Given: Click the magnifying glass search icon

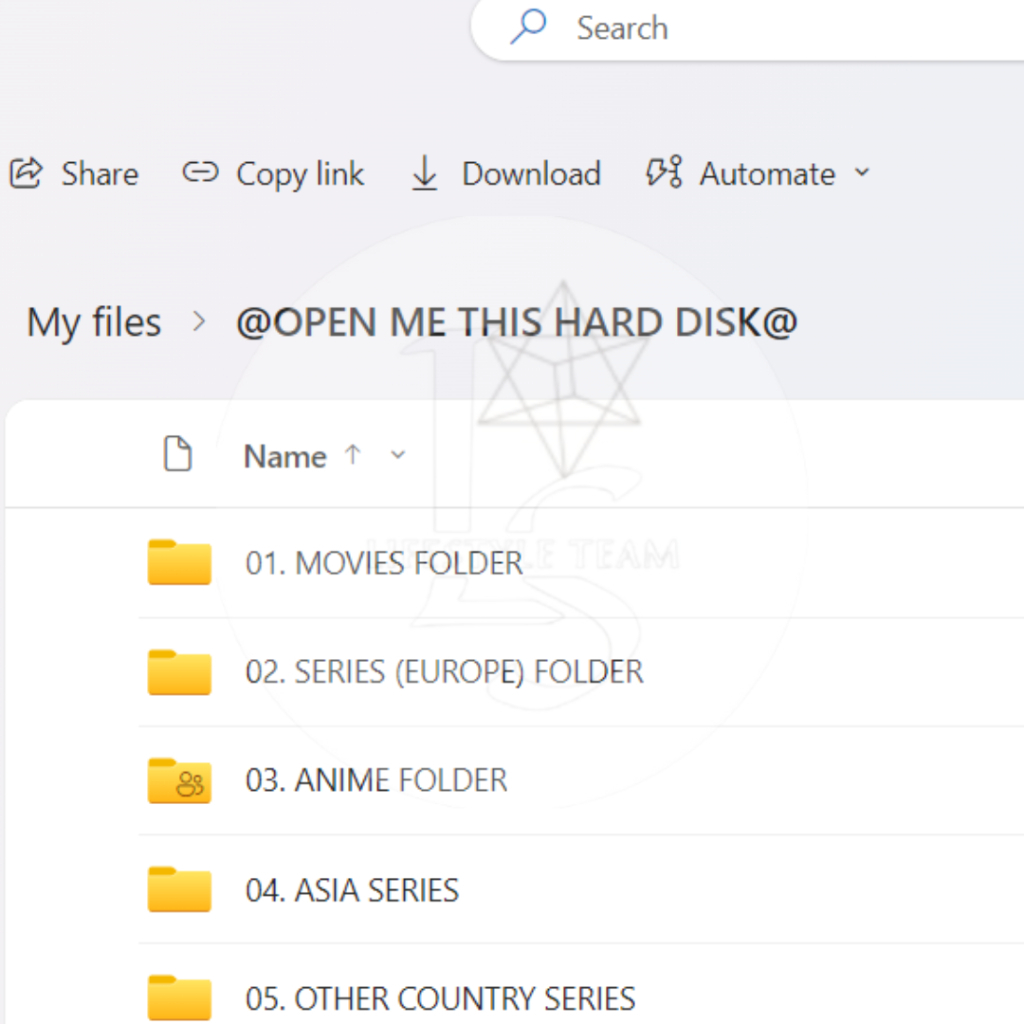Looking at the screenshot, I should coord(528,26).
